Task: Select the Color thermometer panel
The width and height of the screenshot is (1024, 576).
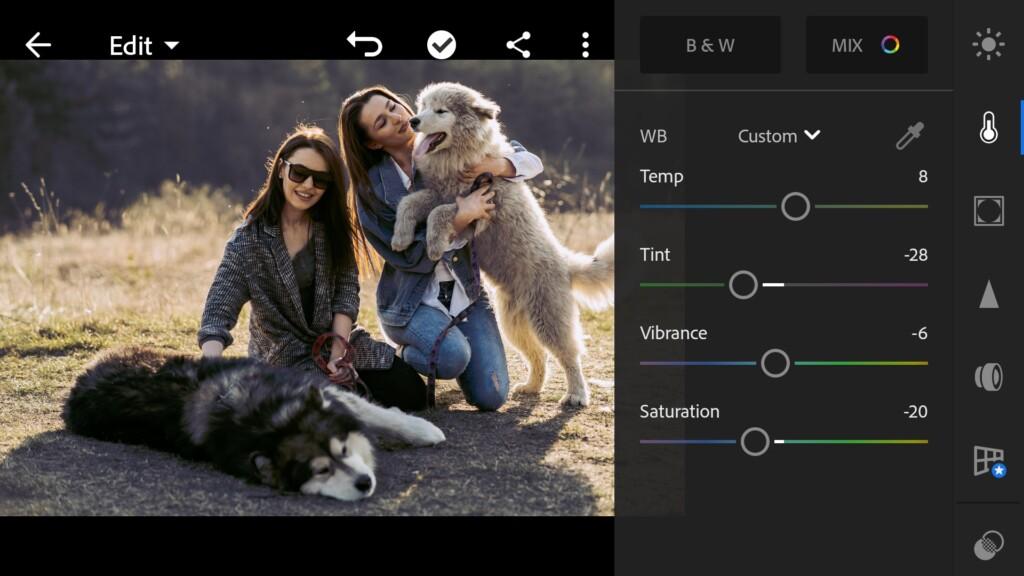Action: click(x=989, y=127)
